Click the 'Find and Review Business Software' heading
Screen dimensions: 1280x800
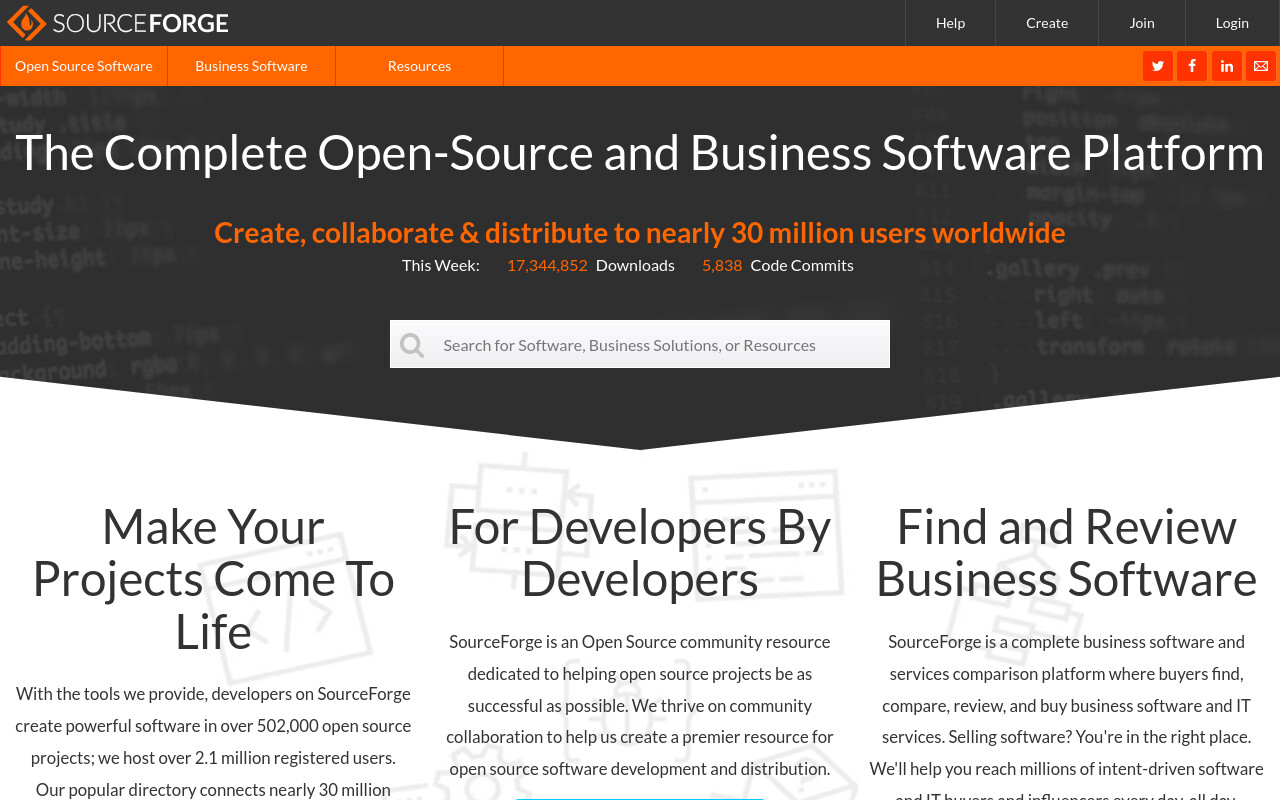click(x=1066, y=553)
